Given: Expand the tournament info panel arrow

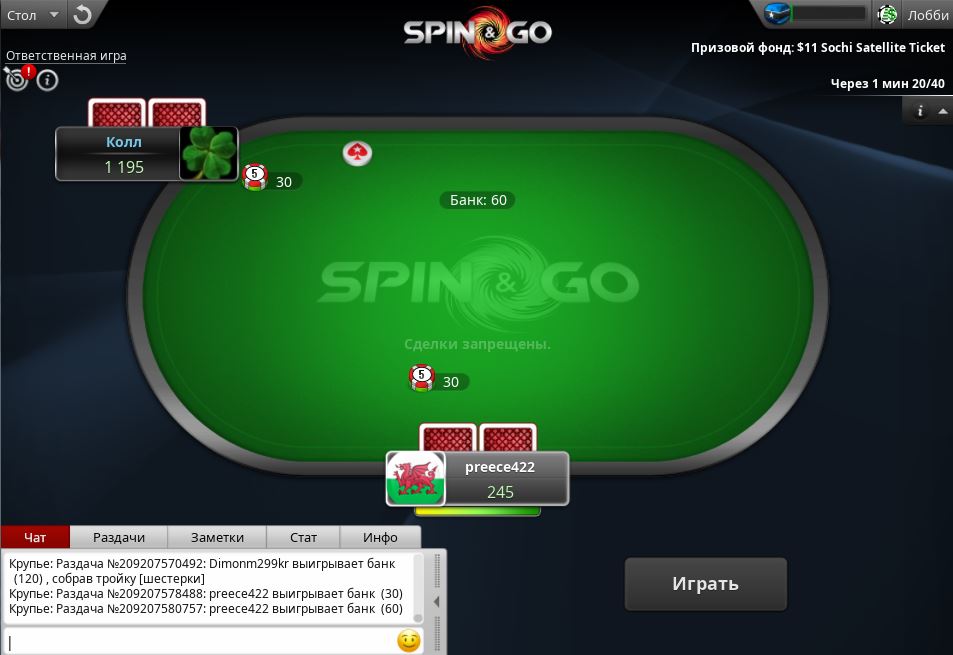Looking at the screenshot, I should [x=942, y=111].
